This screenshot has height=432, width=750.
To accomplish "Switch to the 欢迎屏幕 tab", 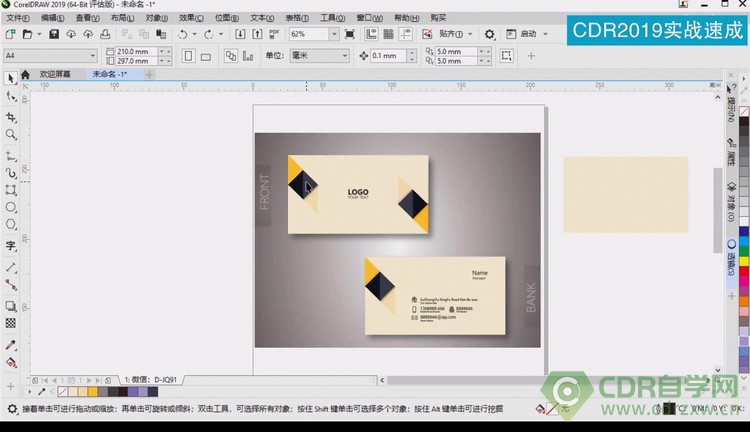I will point(55,74).
